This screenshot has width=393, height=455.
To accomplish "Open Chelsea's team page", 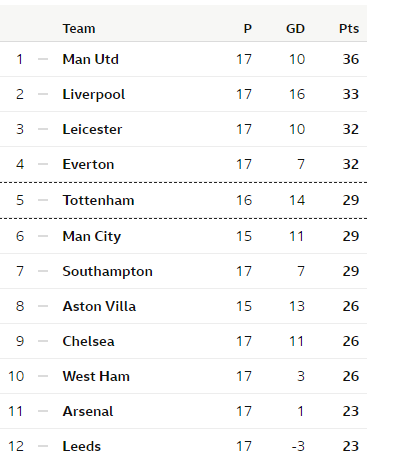I will (x=88, y=341).
